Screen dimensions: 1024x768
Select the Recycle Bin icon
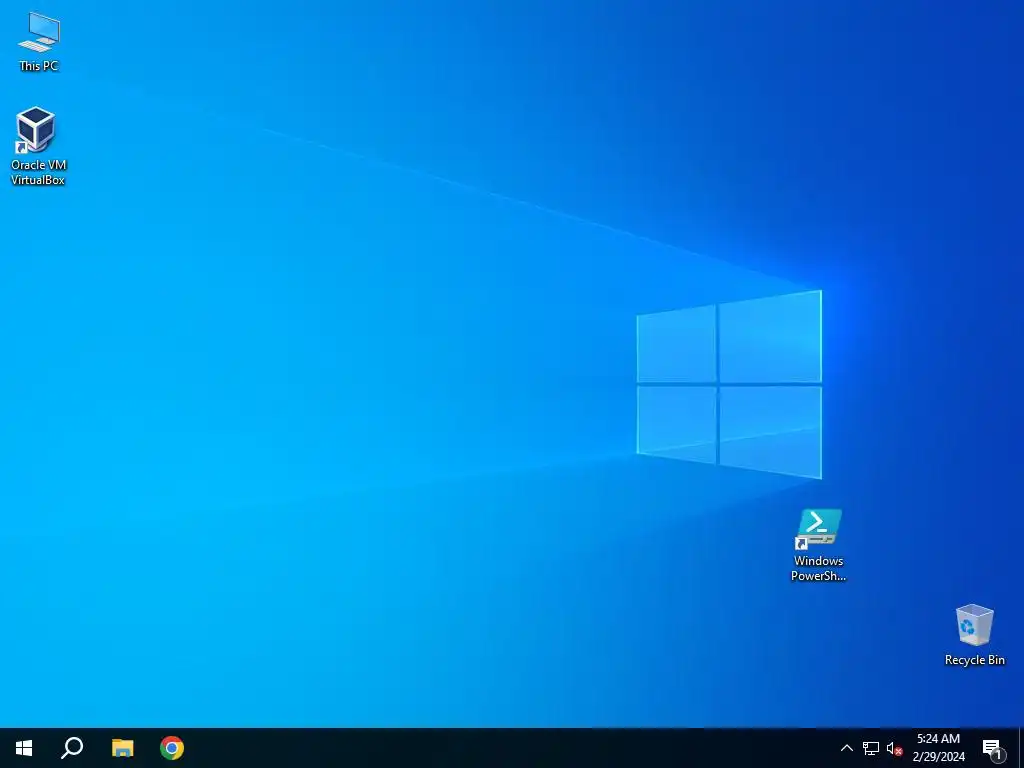point(974,635)
